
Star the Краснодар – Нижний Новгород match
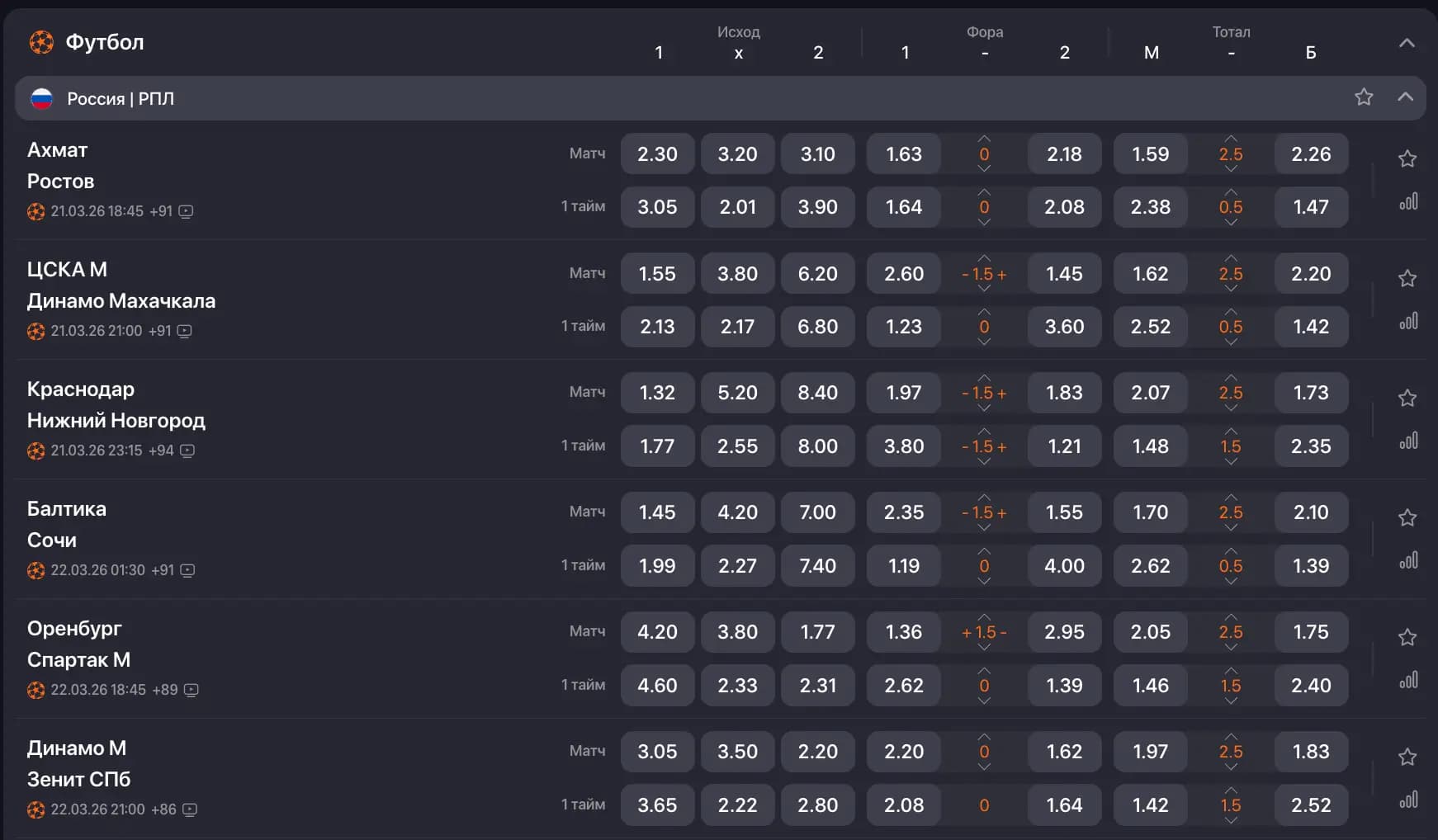(1407, 398)
